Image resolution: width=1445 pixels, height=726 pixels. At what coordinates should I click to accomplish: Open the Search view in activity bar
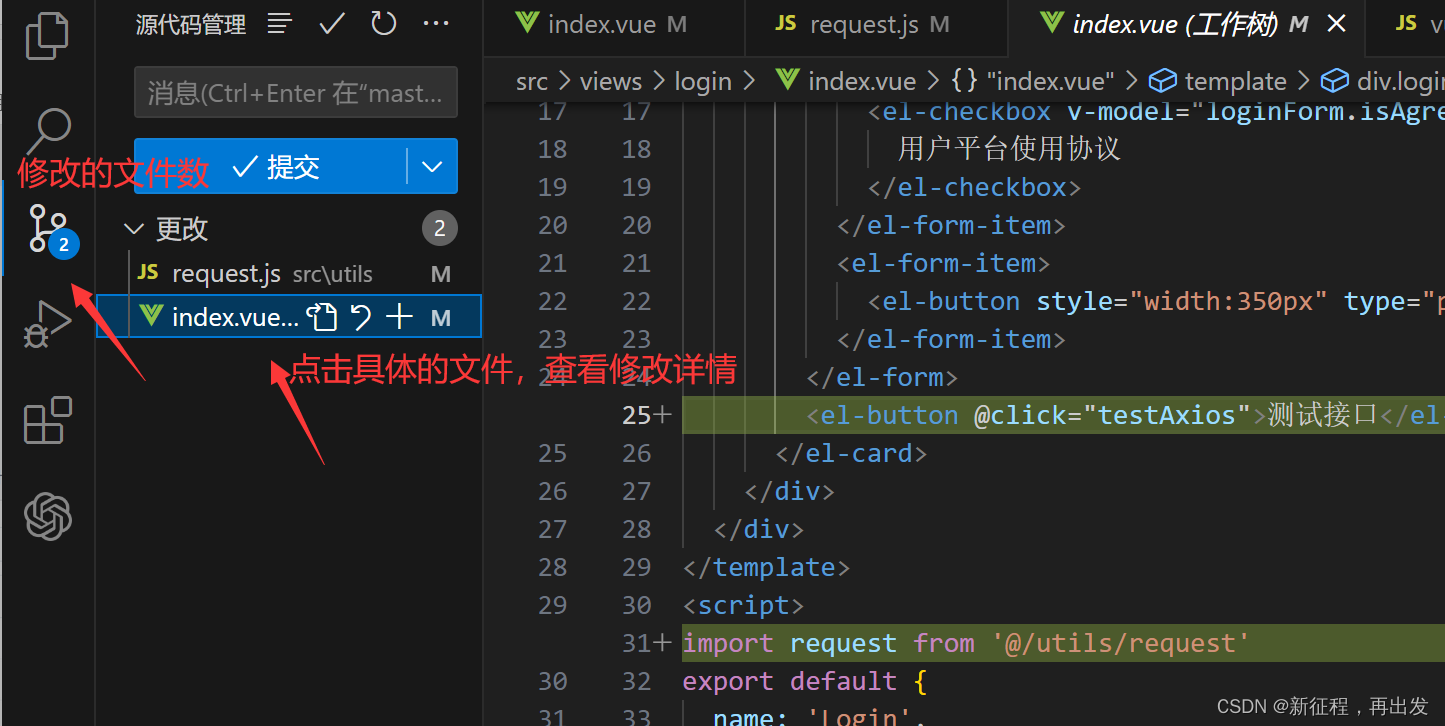[46, 130]
